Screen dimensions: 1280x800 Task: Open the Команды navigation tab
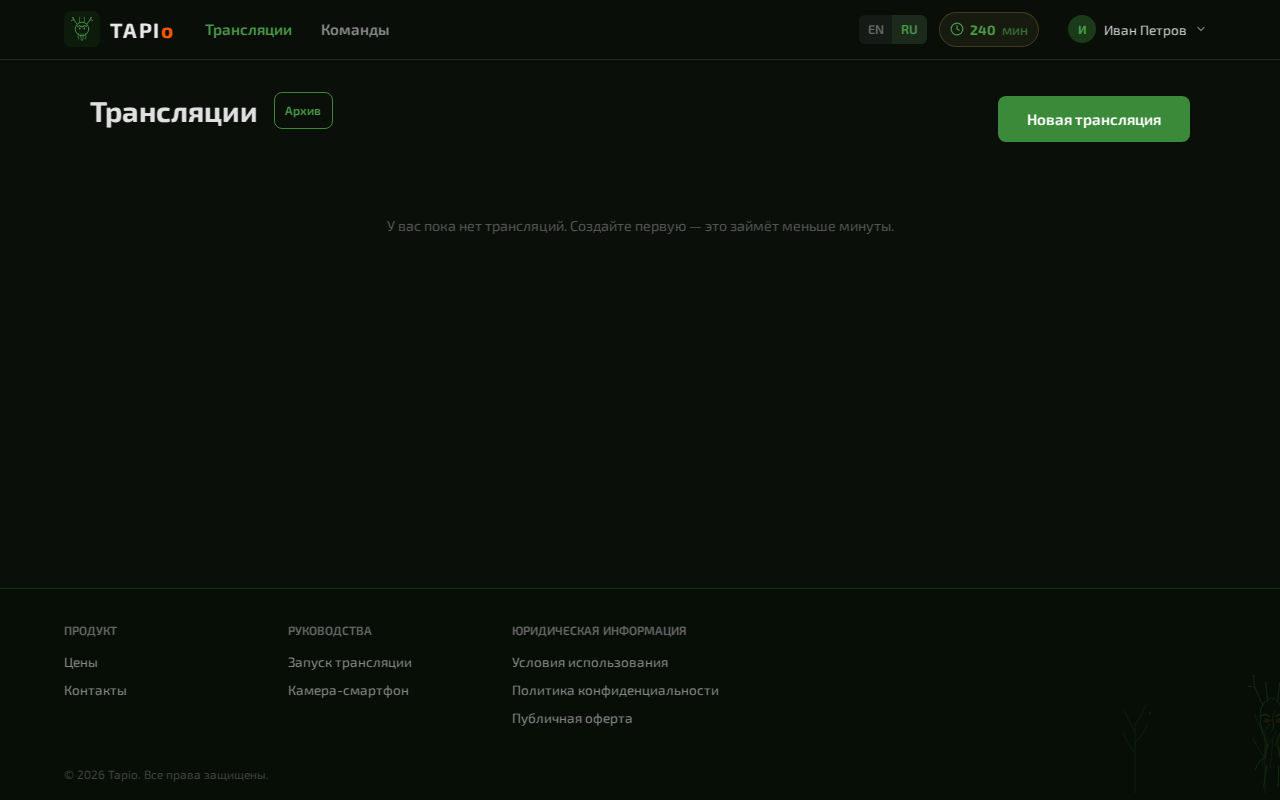(x=355, y=30)
